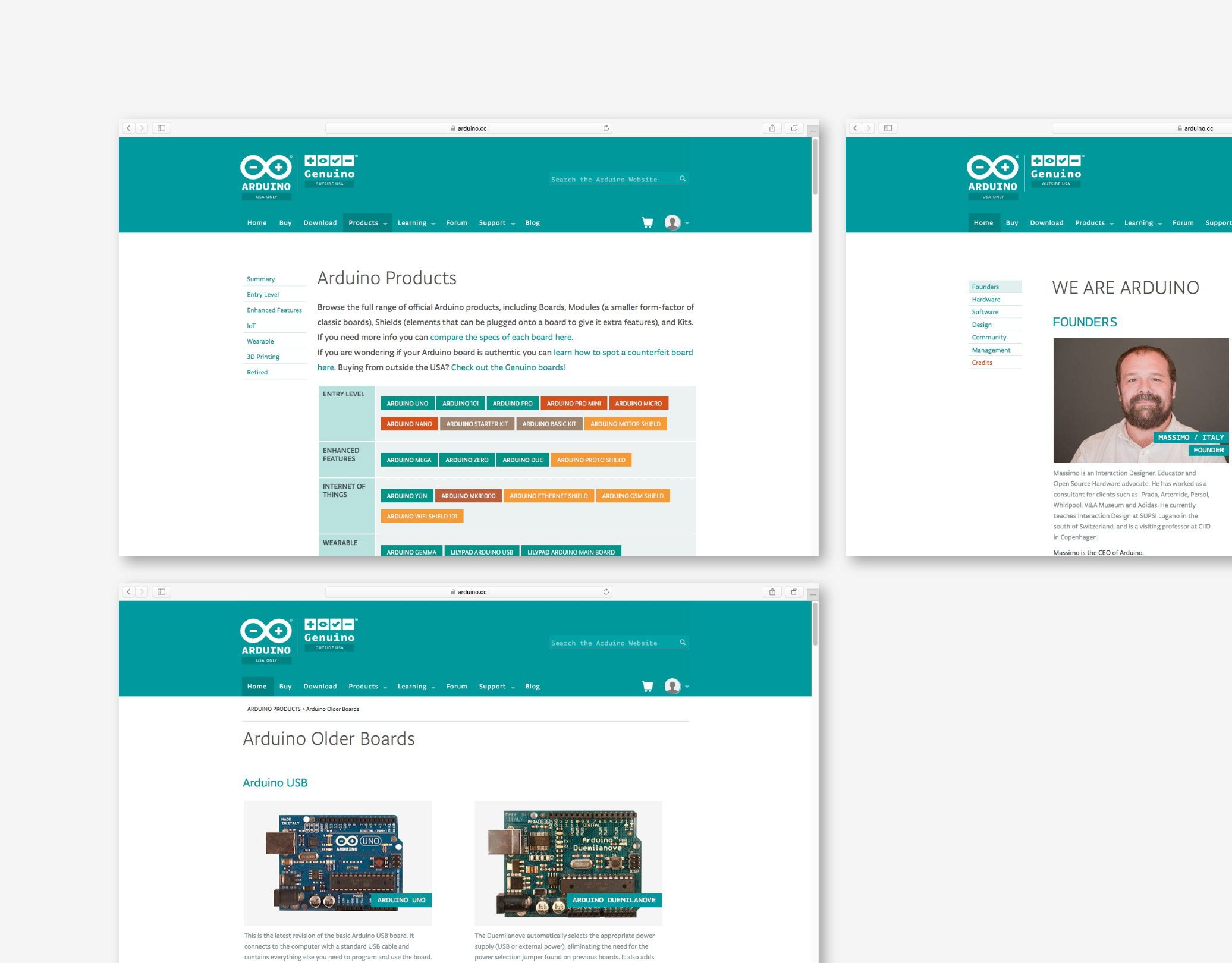The height and width of the screenshot is (963, 1232).
Task: Open shopping cart in Products window
Action: pos(648,222)
